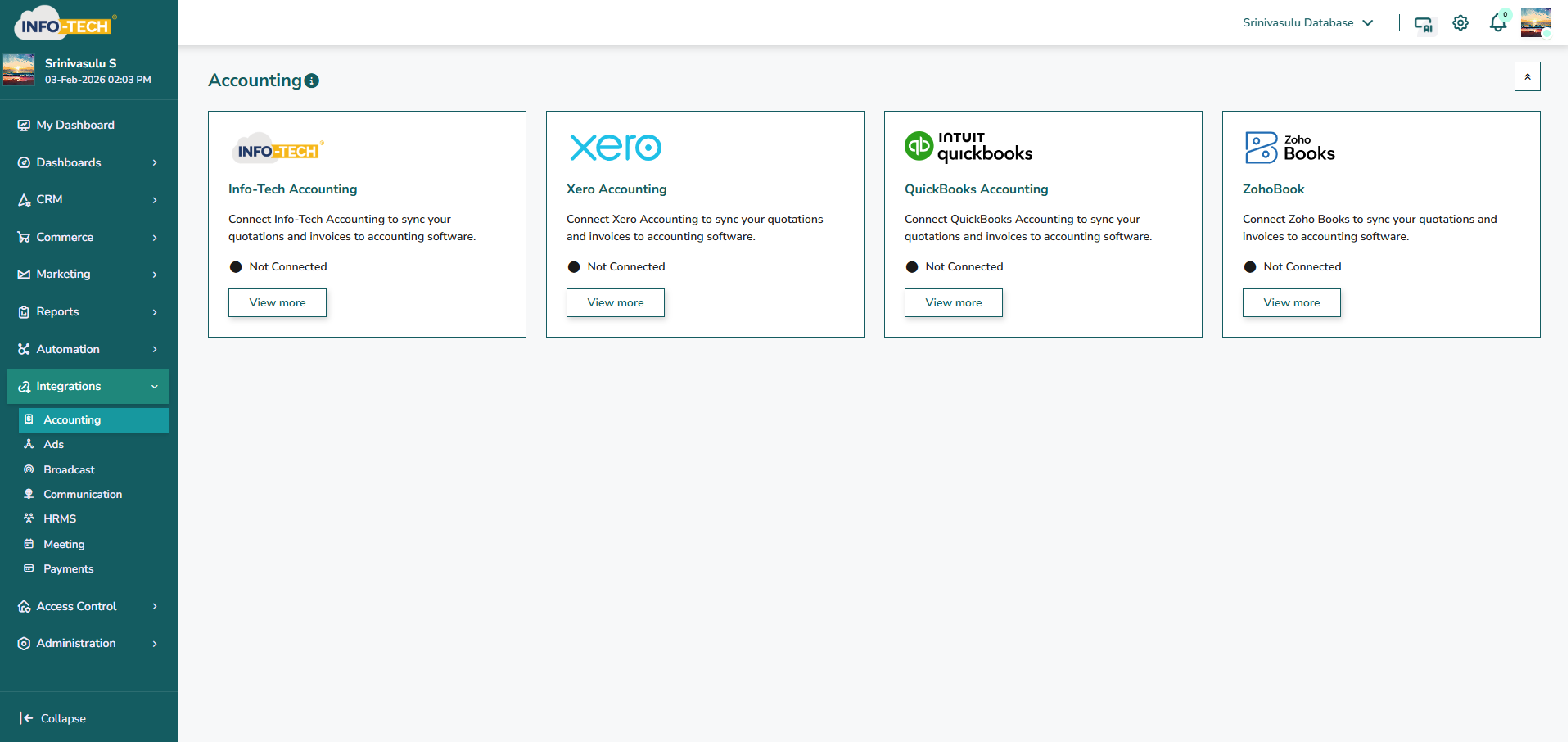Image resolution: width=1568 pixels, height=742 pixels.
Task: Open the Srinivasulu Database dropdown
Action: 1307,23
